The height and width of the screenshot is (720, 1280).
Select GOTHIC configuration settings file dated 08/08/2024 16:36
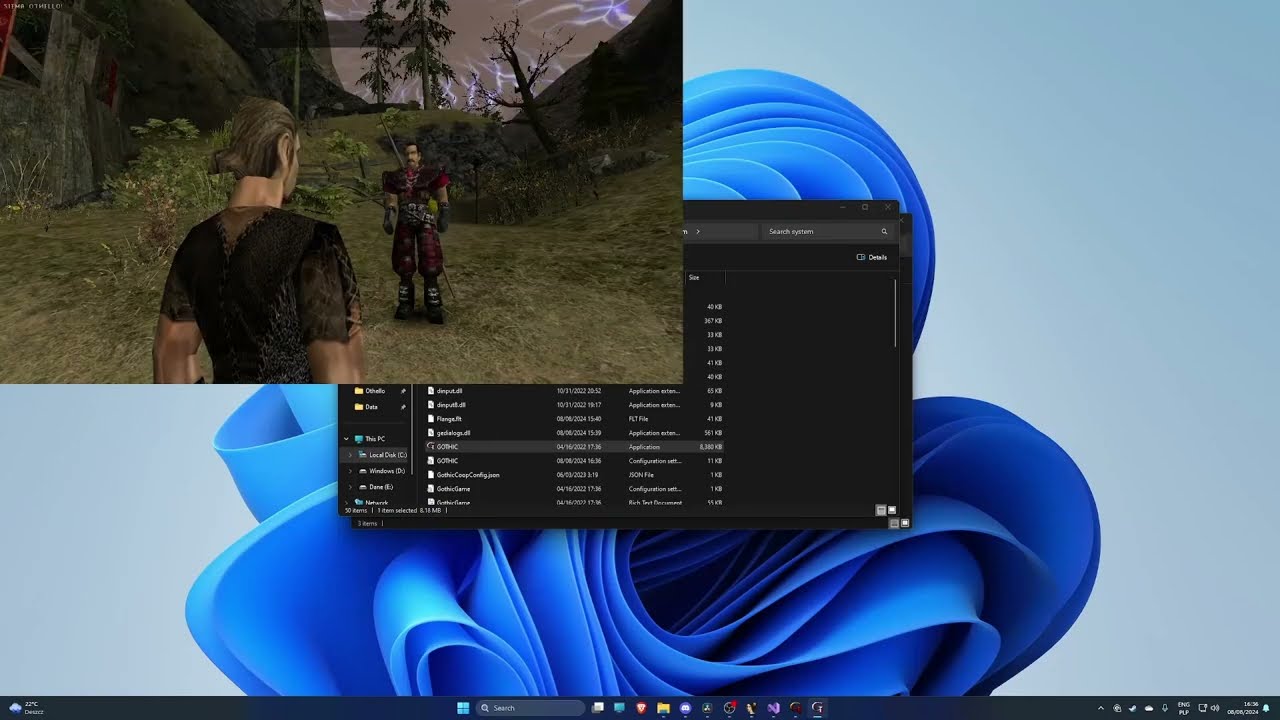(x=574, y=461)
